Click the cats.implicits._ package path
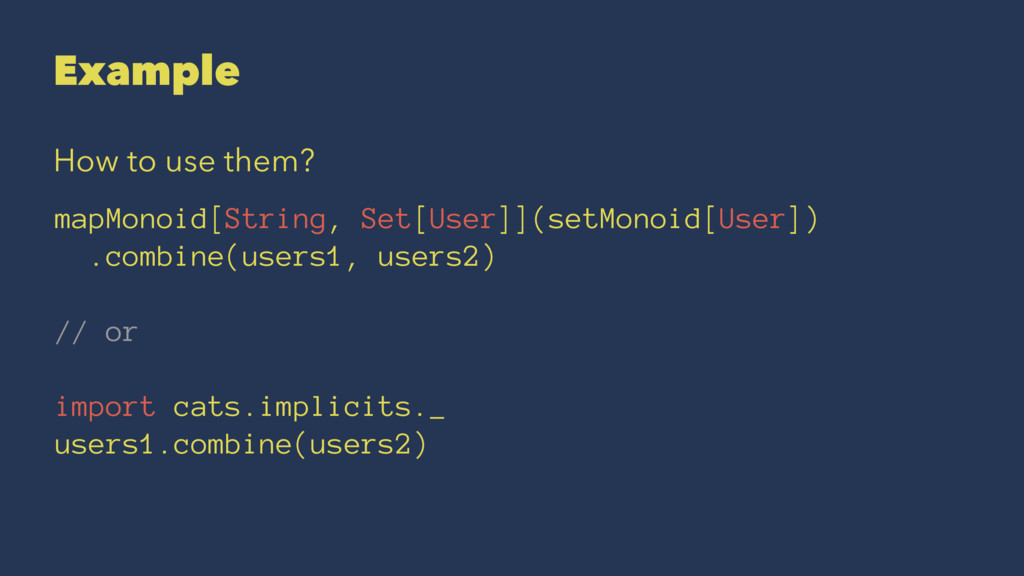The height and width of the screenshot is (576, 1024). [x=309, y=408]
